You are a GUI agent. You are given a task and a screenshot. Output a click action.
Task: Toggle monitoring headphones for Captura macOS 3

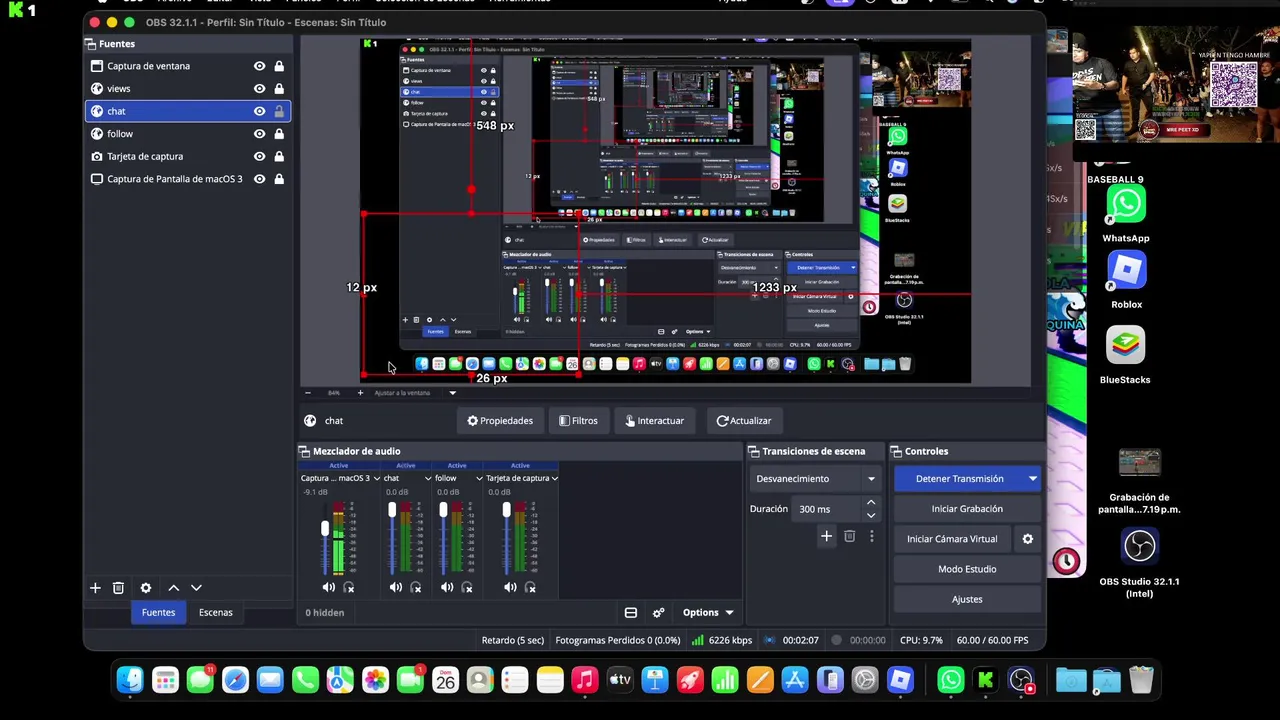click(x=349, y=587)
